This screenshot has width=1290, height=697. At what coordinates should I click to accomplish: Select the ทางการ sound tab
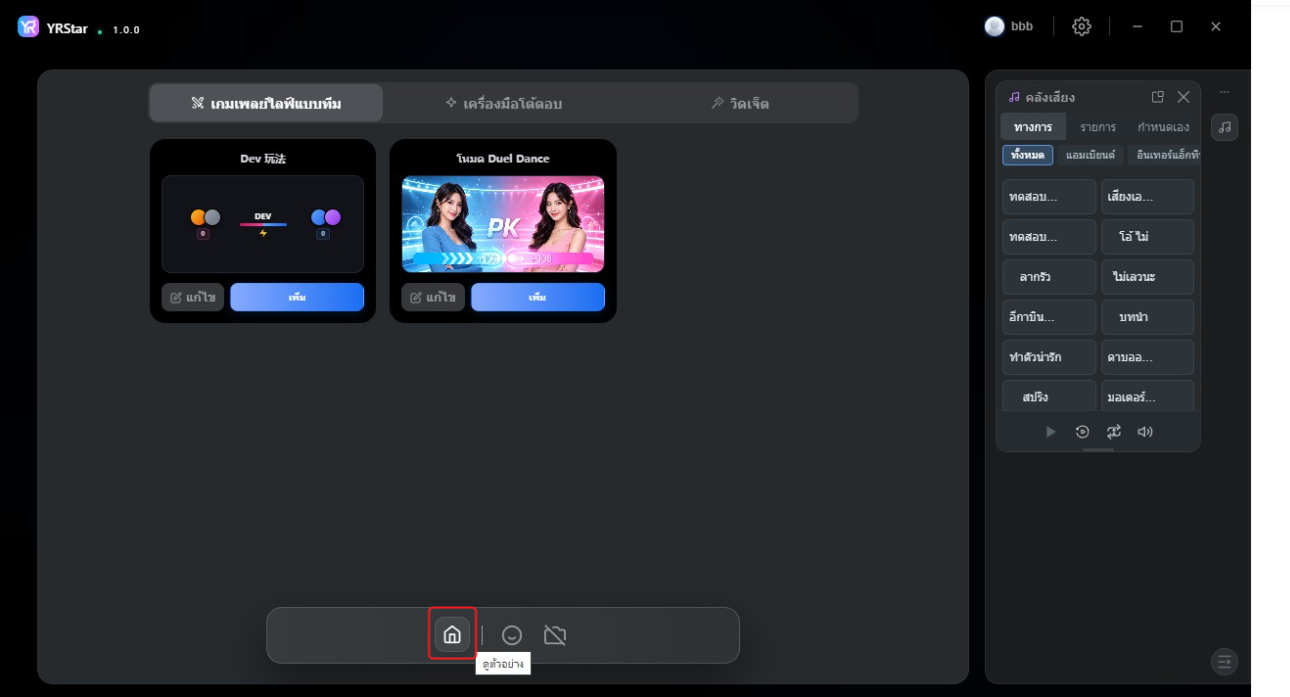pyautogui.click(x=1033, y=127)
